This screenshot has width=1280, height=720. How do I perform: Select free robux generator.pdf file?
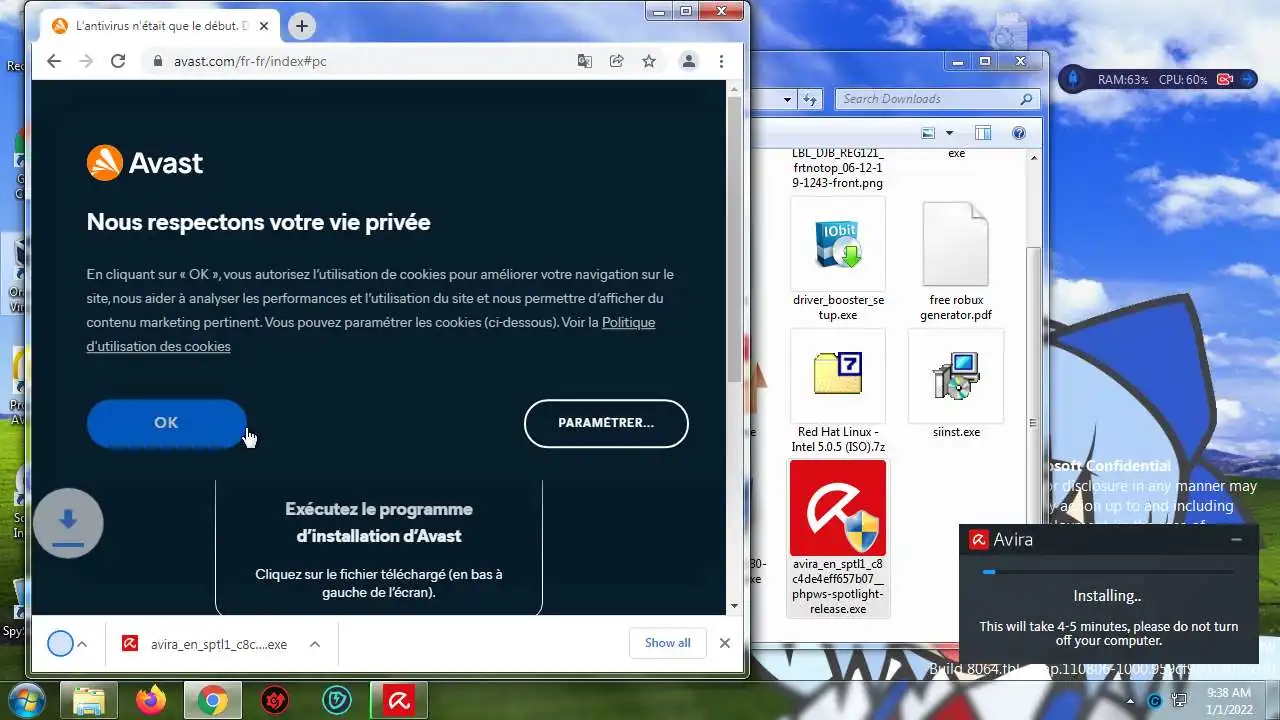click(x=955, y=260)
